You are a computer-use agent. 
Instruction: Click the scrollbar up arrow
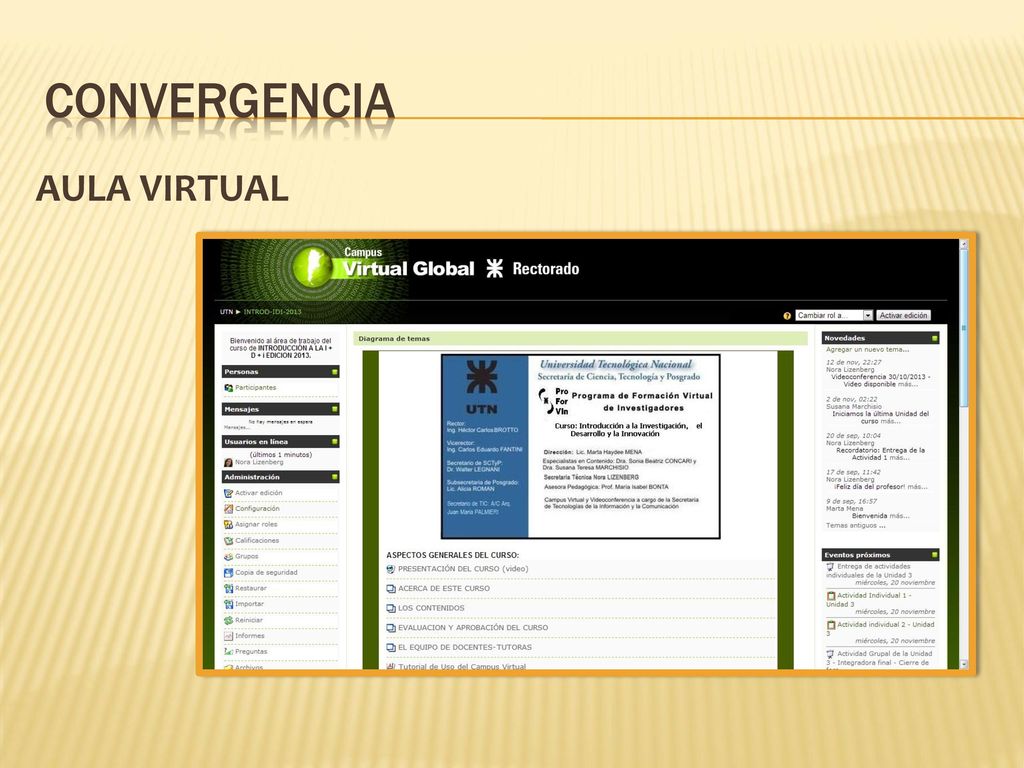point(964,244)
